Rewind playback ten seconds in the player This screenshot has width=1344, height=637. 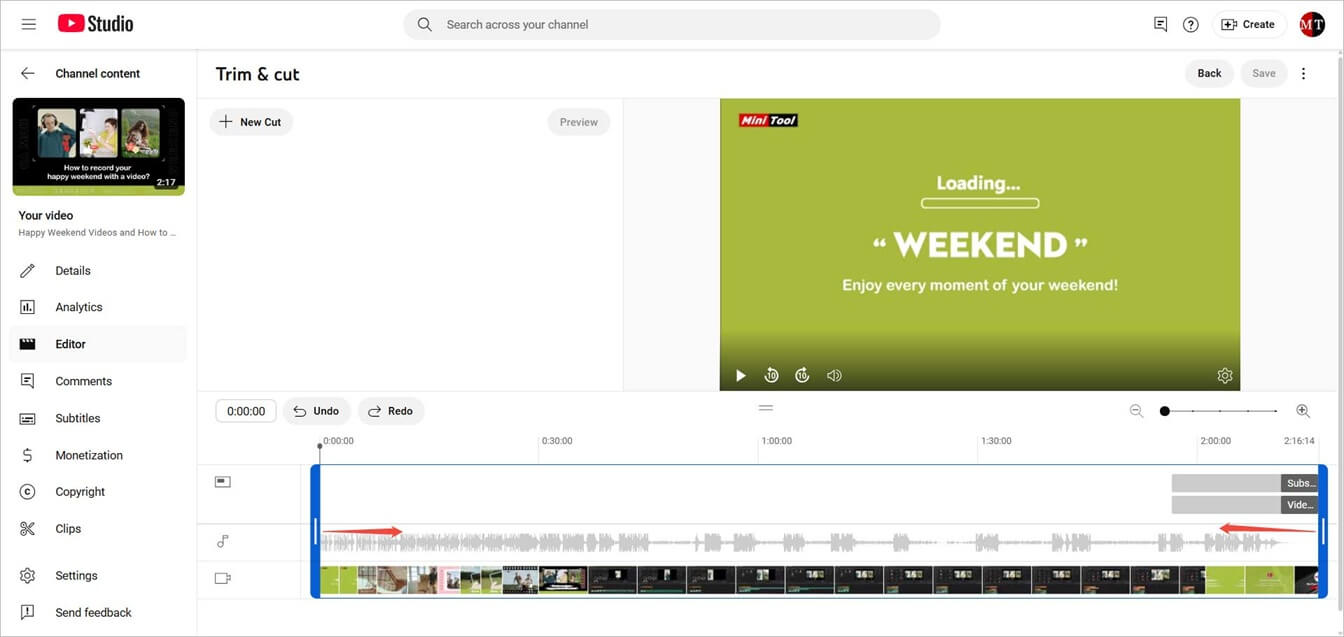(771, 375)
